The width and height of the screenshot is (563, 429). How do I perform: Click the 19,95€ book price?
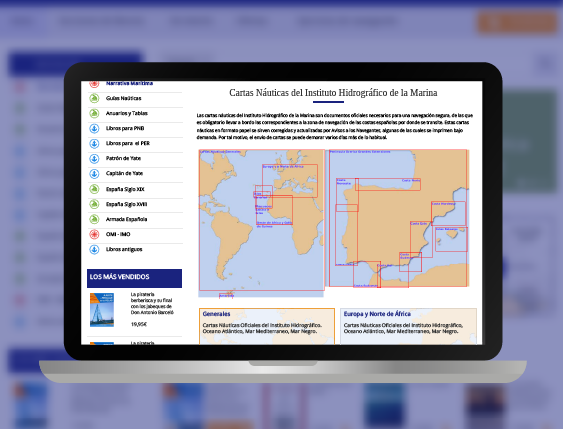139,324
